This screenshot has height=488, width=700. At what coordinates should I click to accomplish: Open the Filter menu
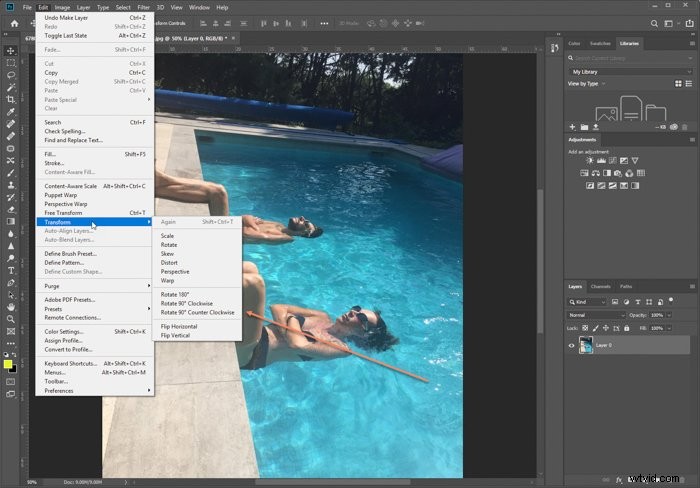coord(143,7)
